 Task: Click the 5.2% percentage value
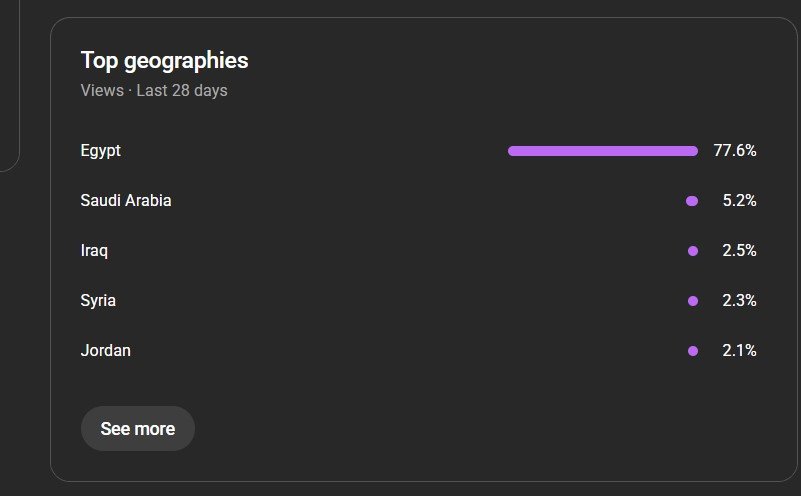[739, 201]
